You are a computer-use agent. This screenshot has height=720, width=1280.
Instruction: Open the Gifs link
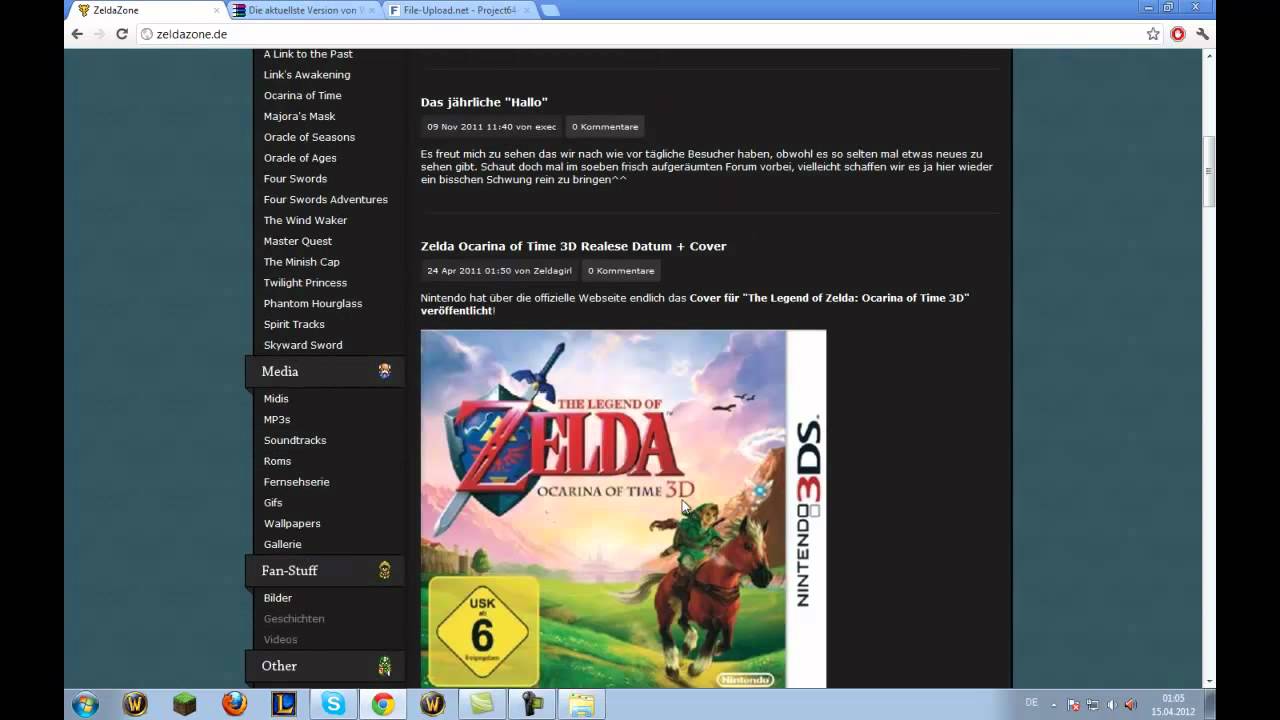[273, 503]
